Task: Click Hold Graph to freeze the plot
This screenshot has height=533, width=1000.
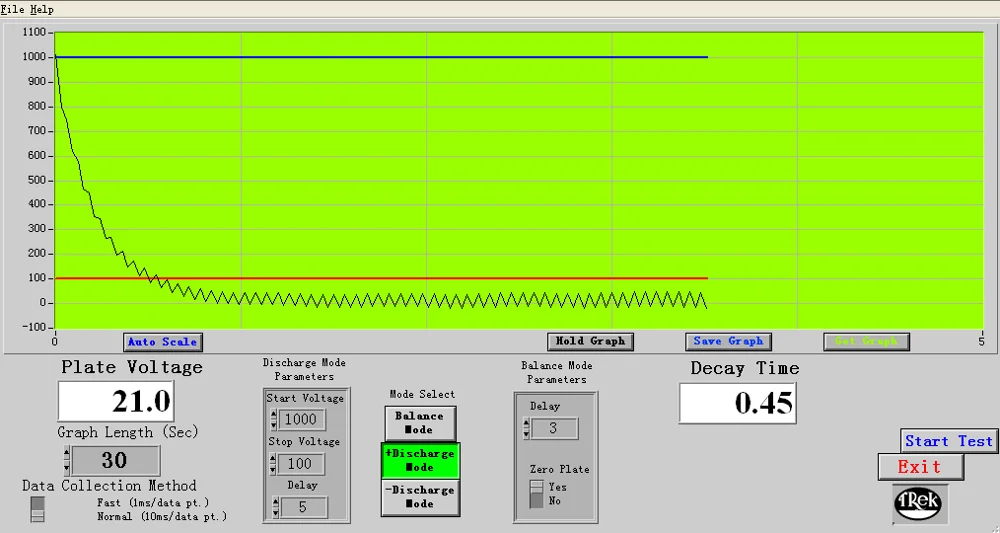Action: (x=590, y=341)
